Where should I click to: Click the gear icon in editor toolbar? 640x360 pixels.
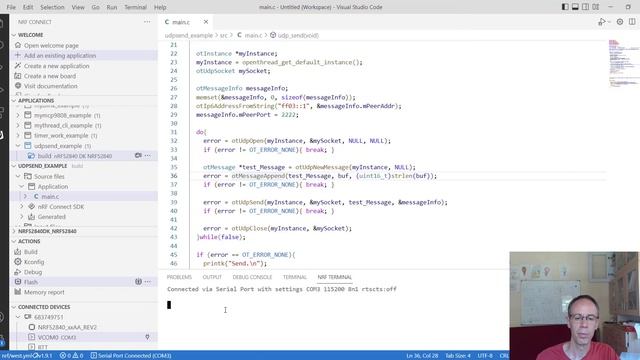(x=620, y=22)
